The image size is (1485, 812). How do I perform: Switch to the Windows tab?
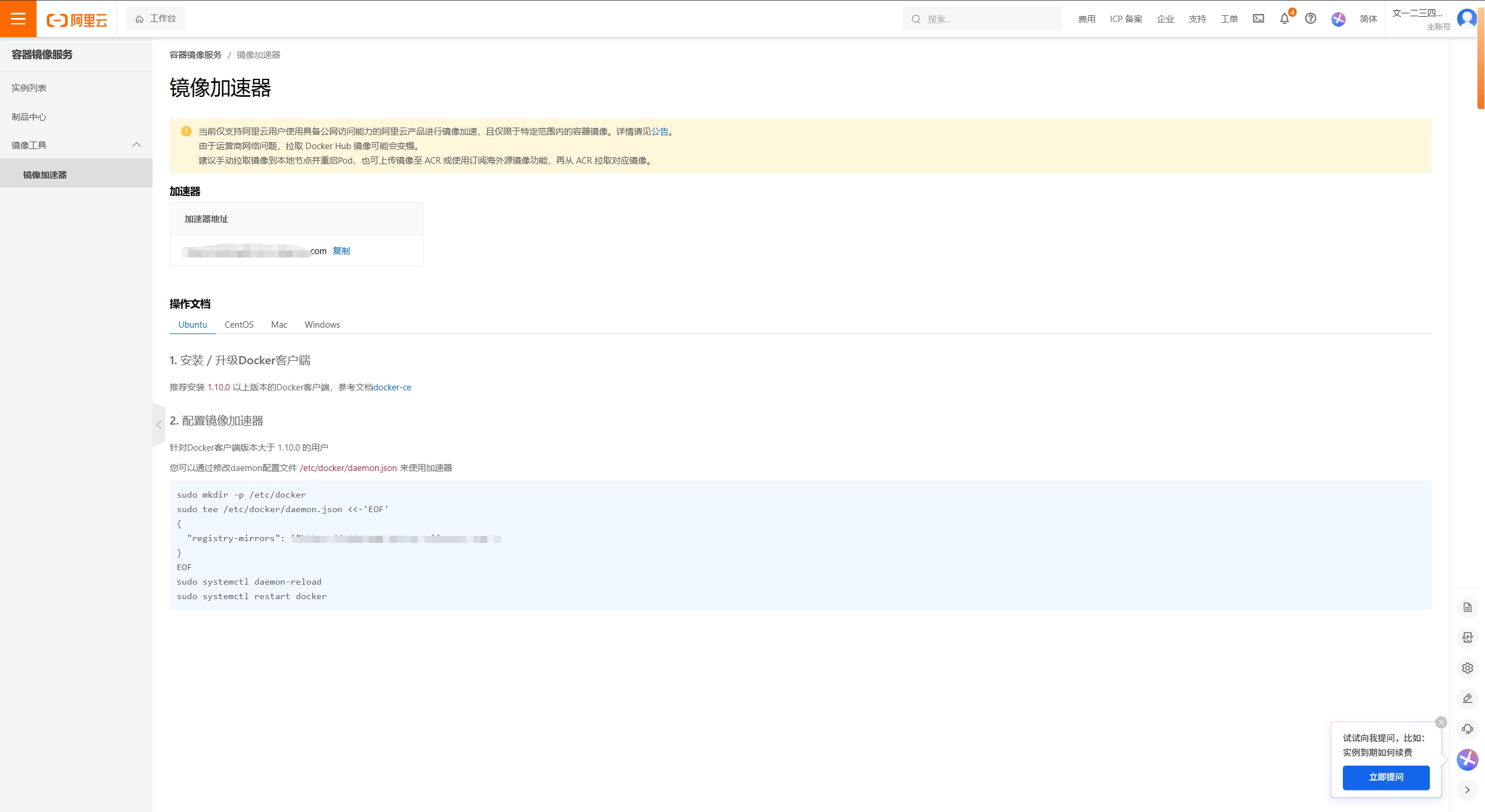tap(322, 324)
